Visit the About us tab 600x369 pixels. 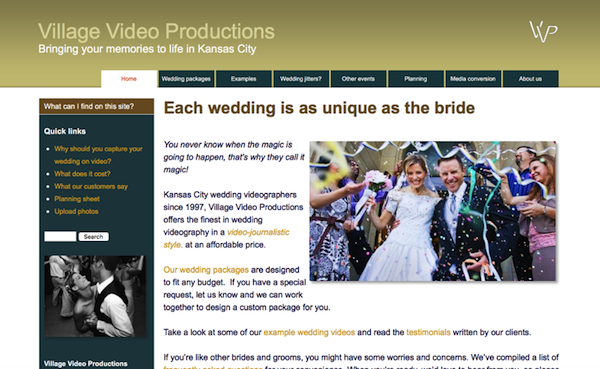point(530,79)
